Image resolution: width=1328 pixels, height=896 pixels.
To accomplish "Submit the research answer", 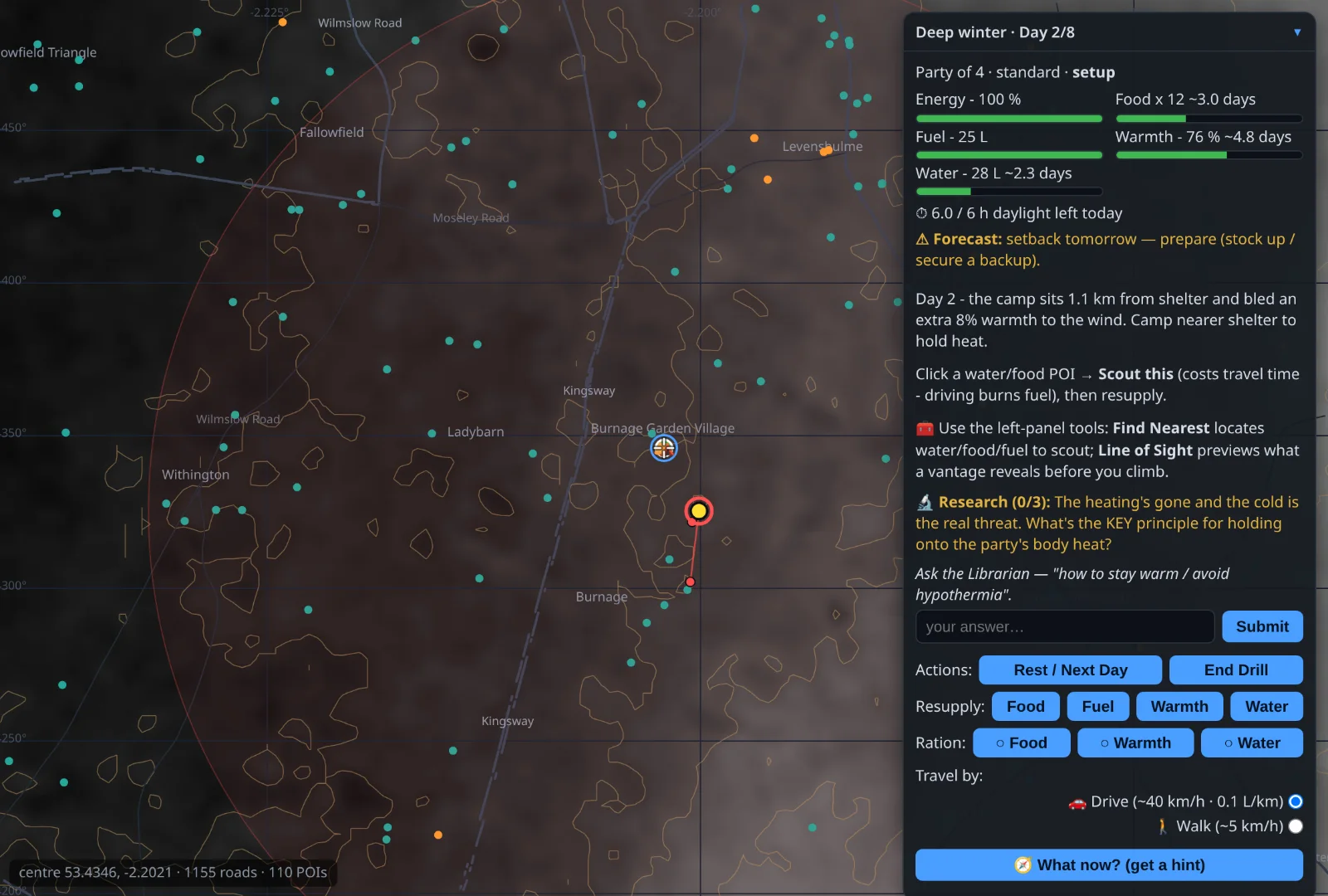I will (1262, 627).
